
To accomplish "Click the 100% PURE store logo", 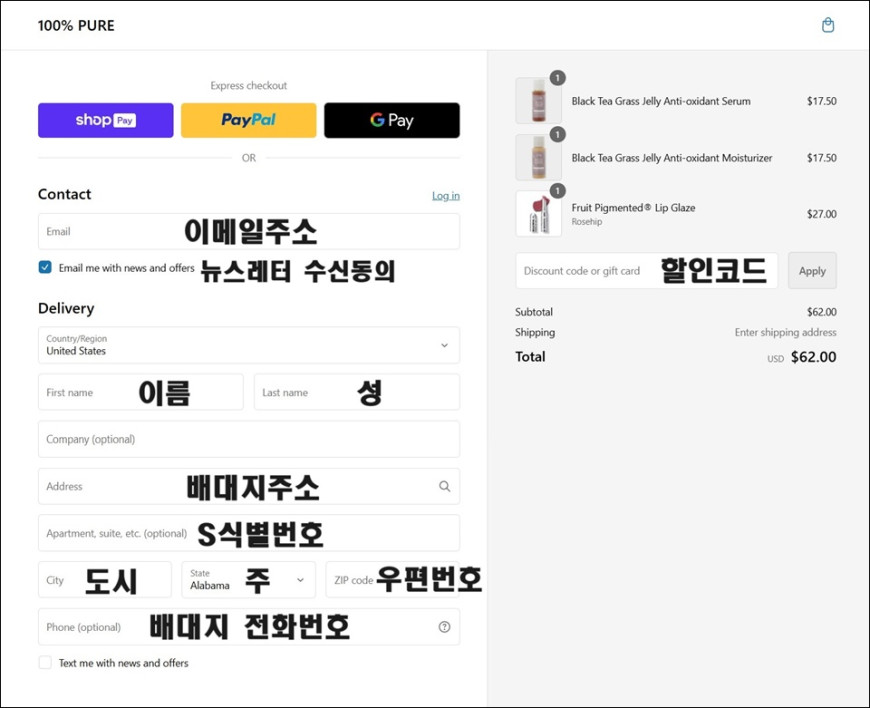I will click(x=76, y=26).
